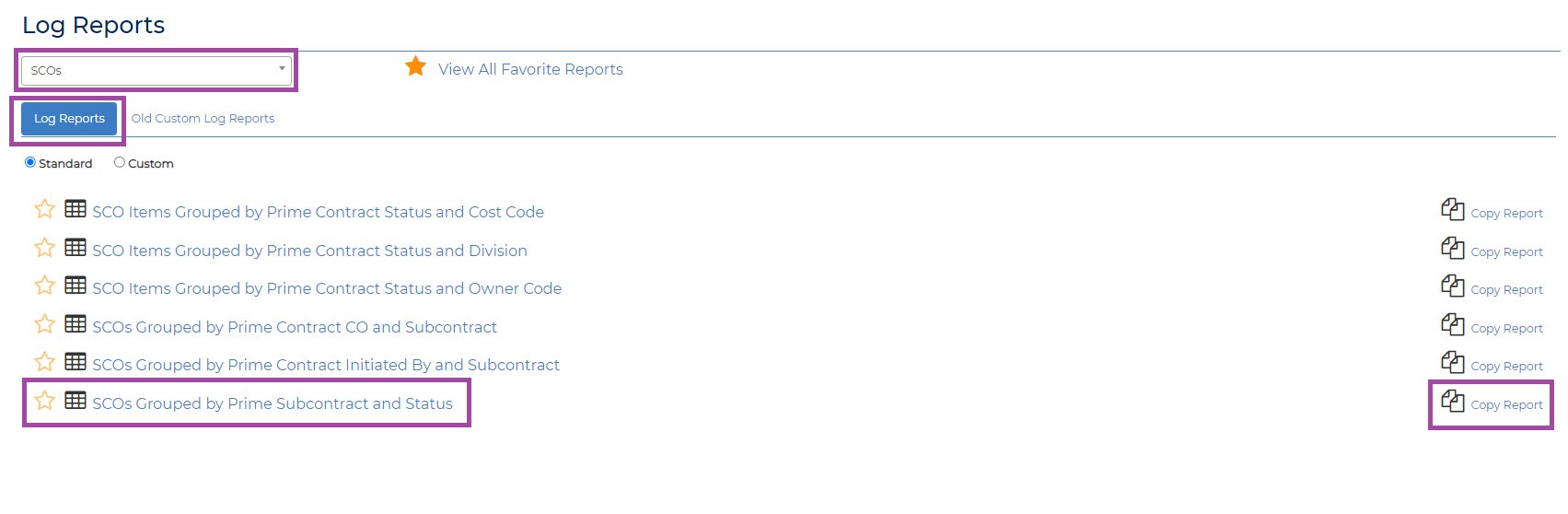1568x514 pixels.
Task: Switch to the Log Reports tab
Action: [69, 119]
